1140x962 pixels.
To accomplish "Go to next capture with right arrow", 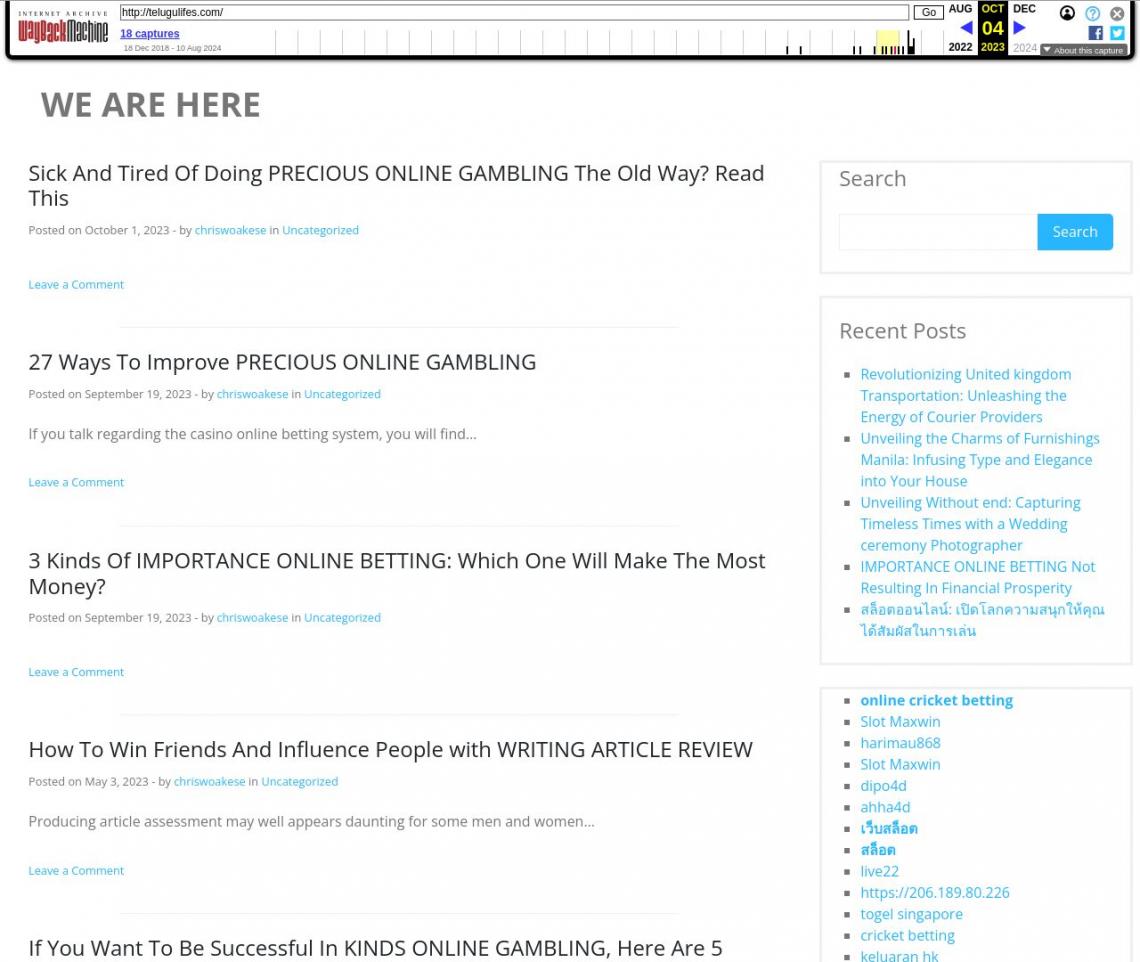I will click(1019, 28).
